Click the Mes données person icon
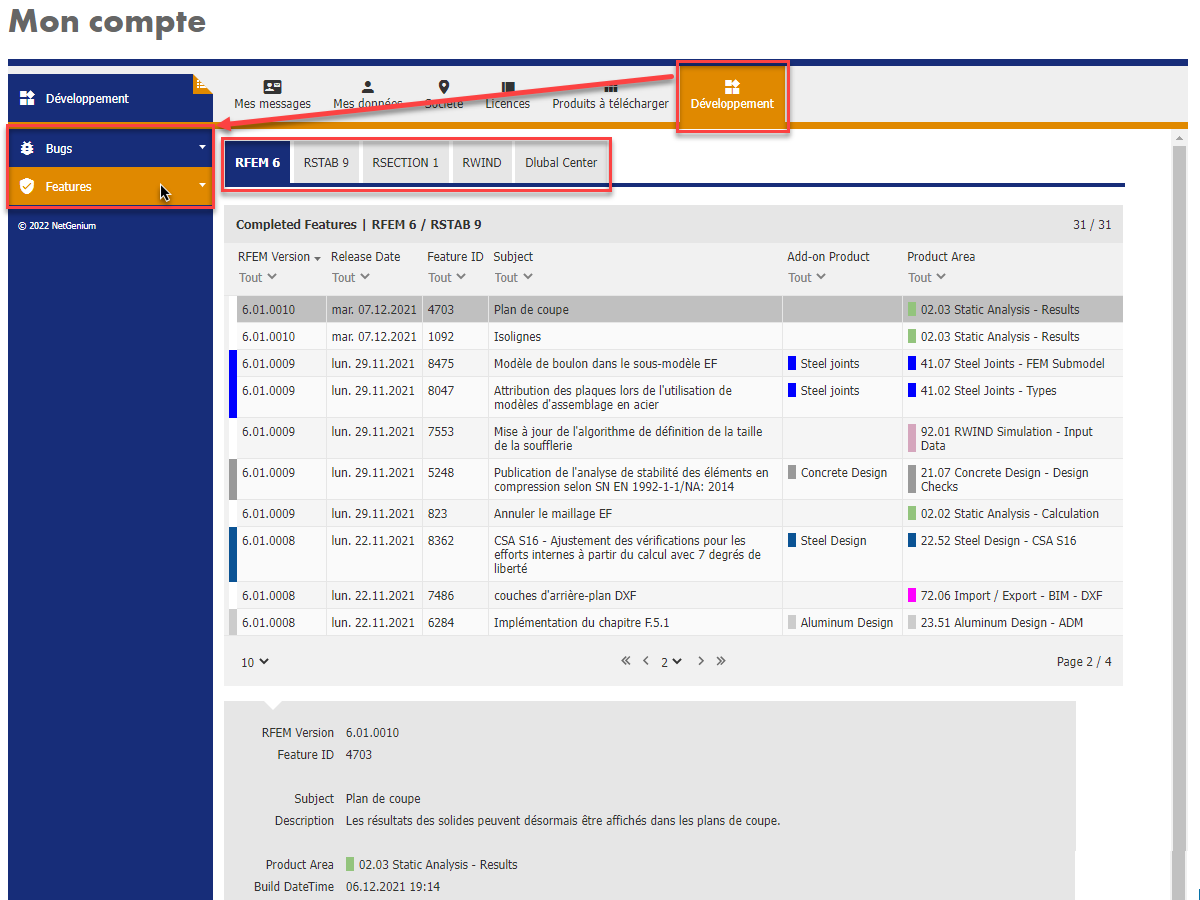 pyautogui.click(x=367, y=88)
